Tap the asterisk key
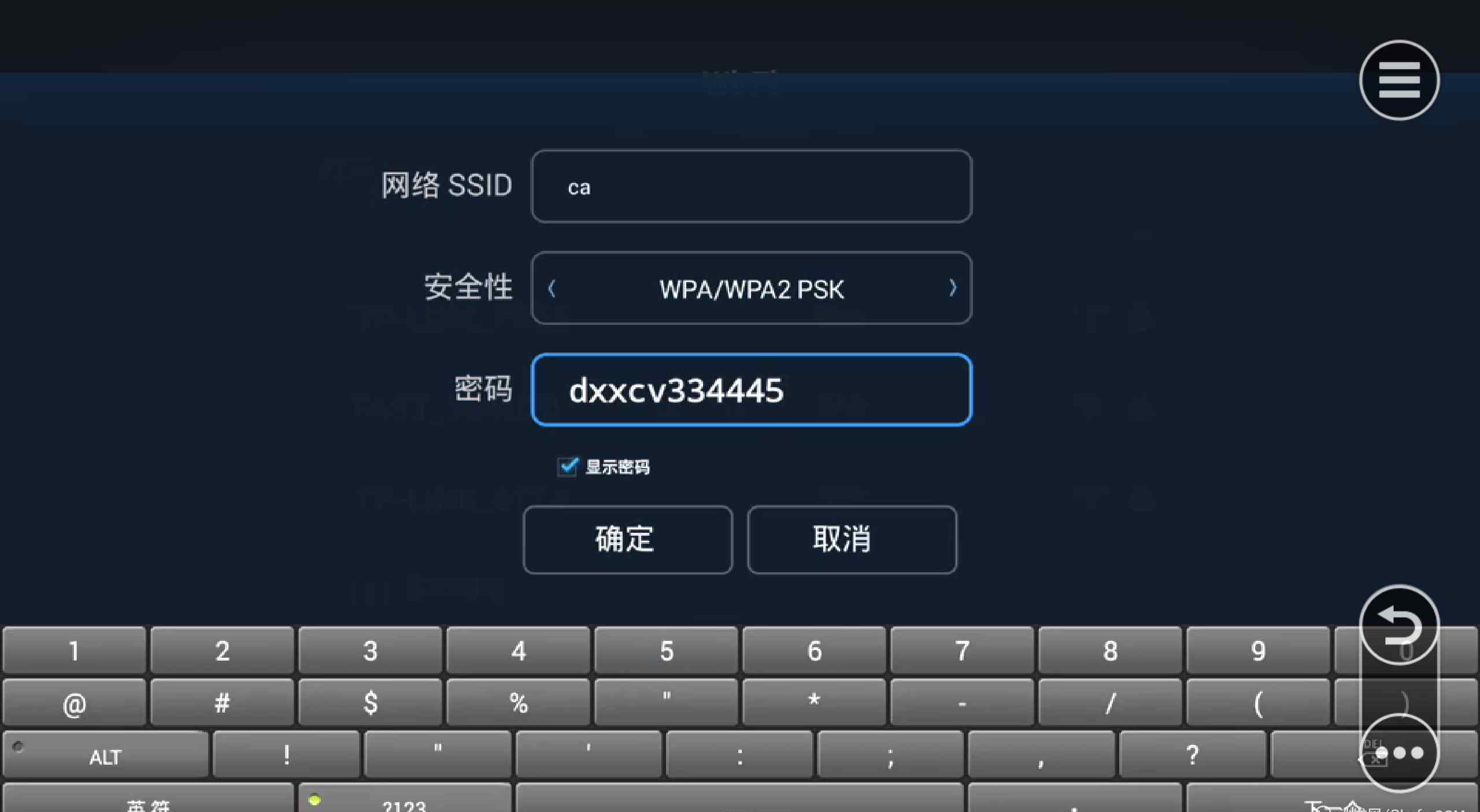Image resolution: width=1480 pixels, height=812 pixels. [x=814, y=703]
